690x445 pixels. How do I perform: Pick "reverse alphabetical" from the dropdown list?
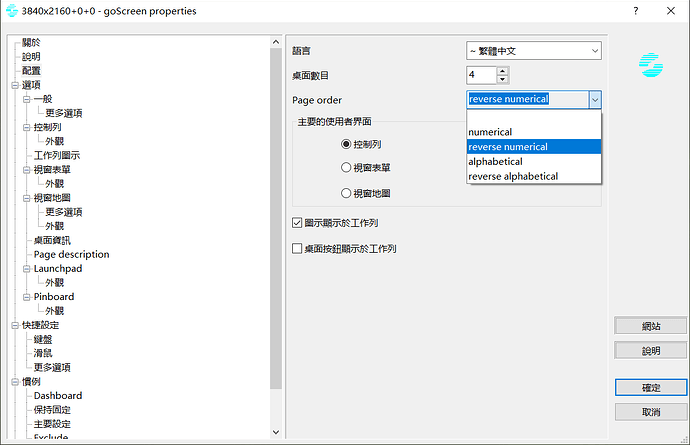pos(513,176)
